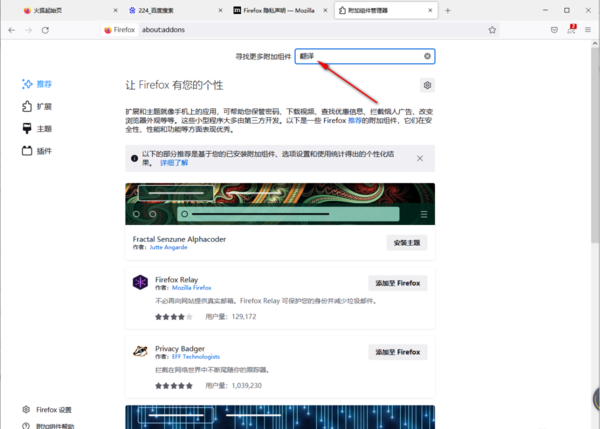The height and width of the screenshot is (429, 600).
Task: Dismiss the personalized recommendation notice
Action: (x=420, y=158)
